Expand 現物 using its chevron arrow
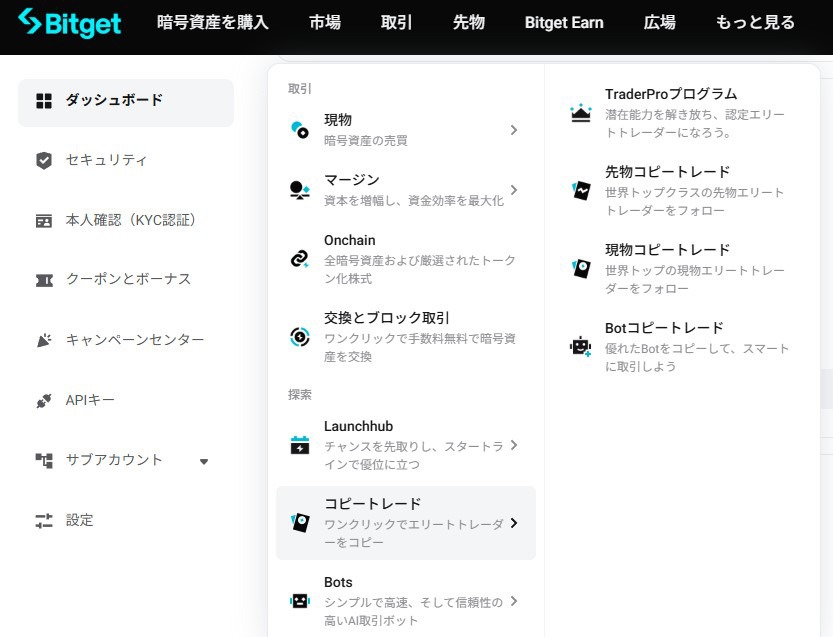Screen dimensions: 833x637 tap(513, 130)
